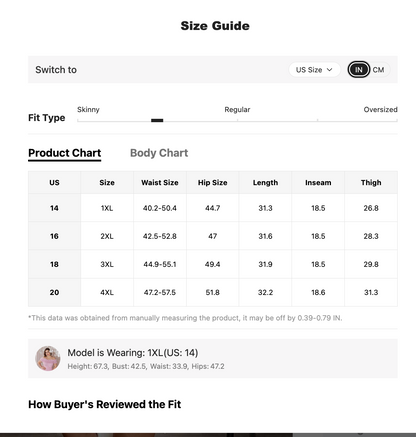Click the model's avatar thumbnail

click(48, 358)
